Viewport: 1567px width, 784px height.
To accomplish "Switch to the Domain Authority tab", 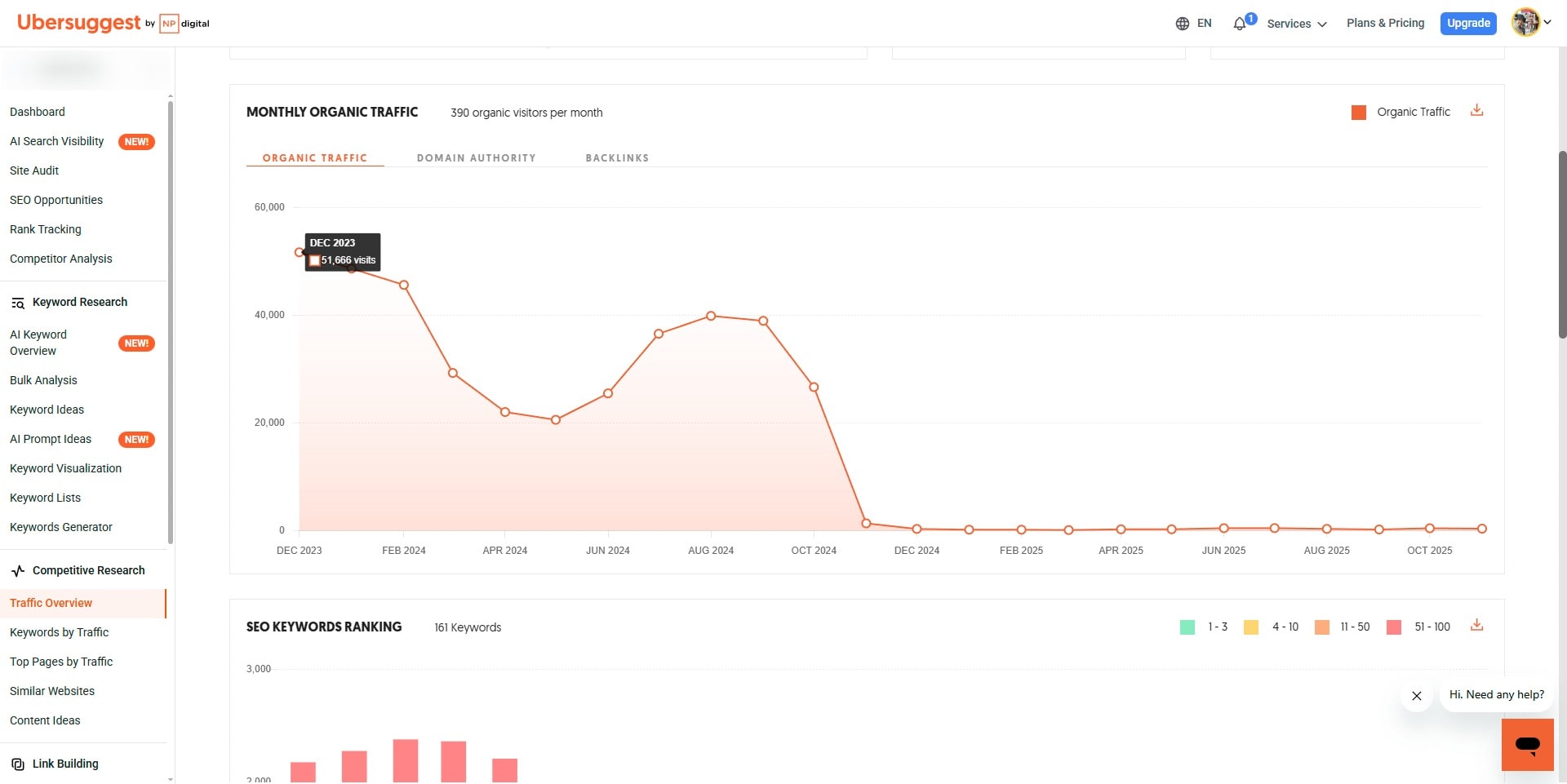I will [476, 157].
